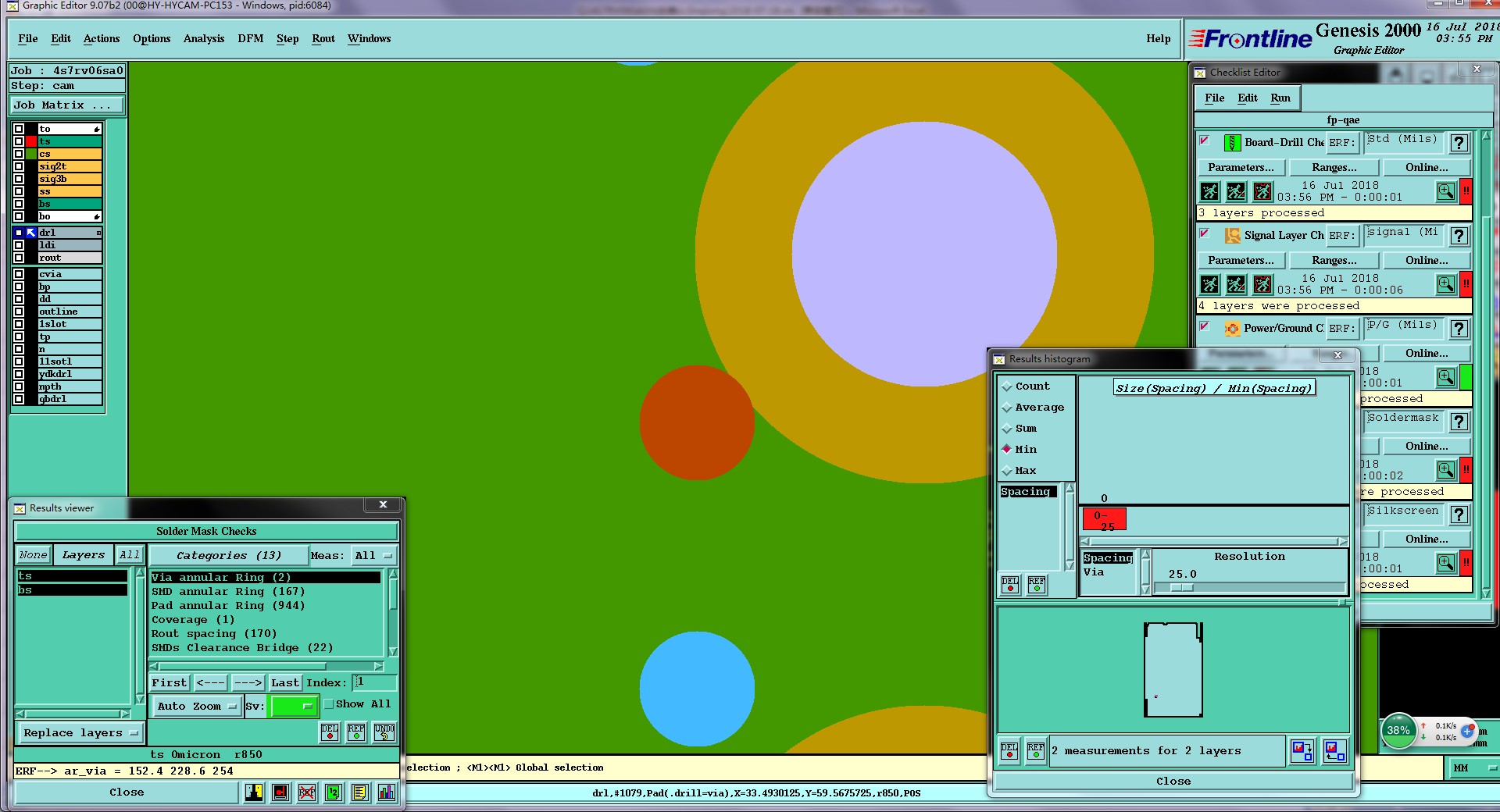The height and width of the screenshot is (812, 1500).
Task: Open the Analysis menu
Action: (x=204, y=39)
